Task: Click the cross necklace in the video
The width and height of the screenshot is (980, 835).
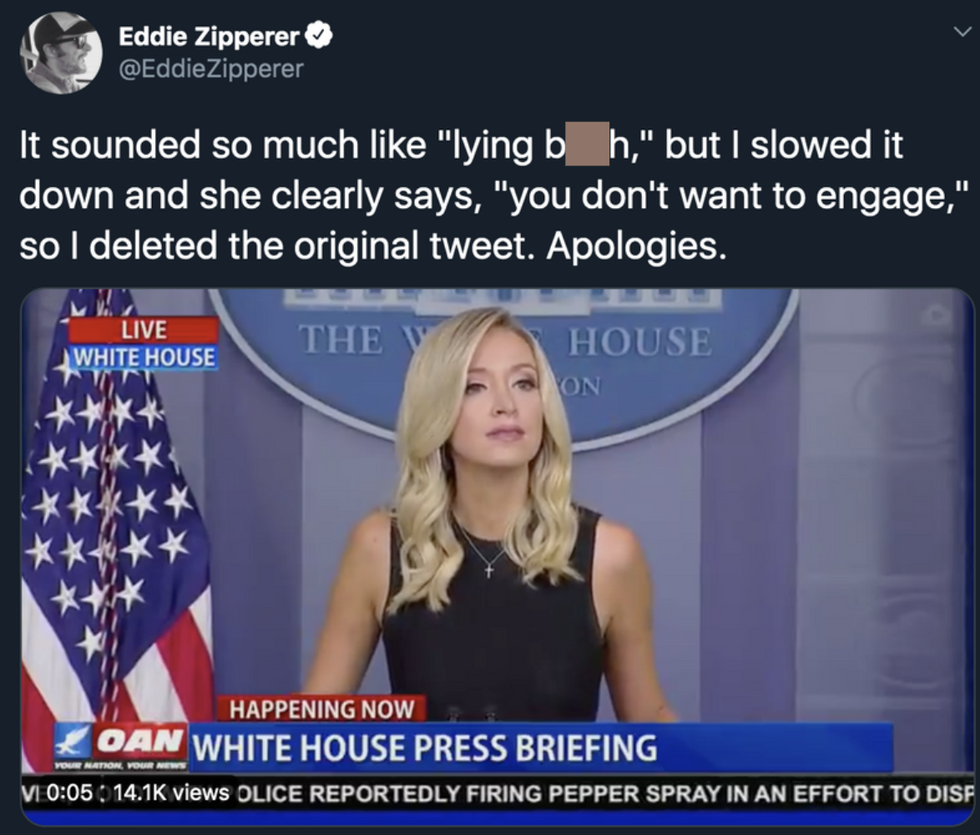Action: click(x=487, y=568)
